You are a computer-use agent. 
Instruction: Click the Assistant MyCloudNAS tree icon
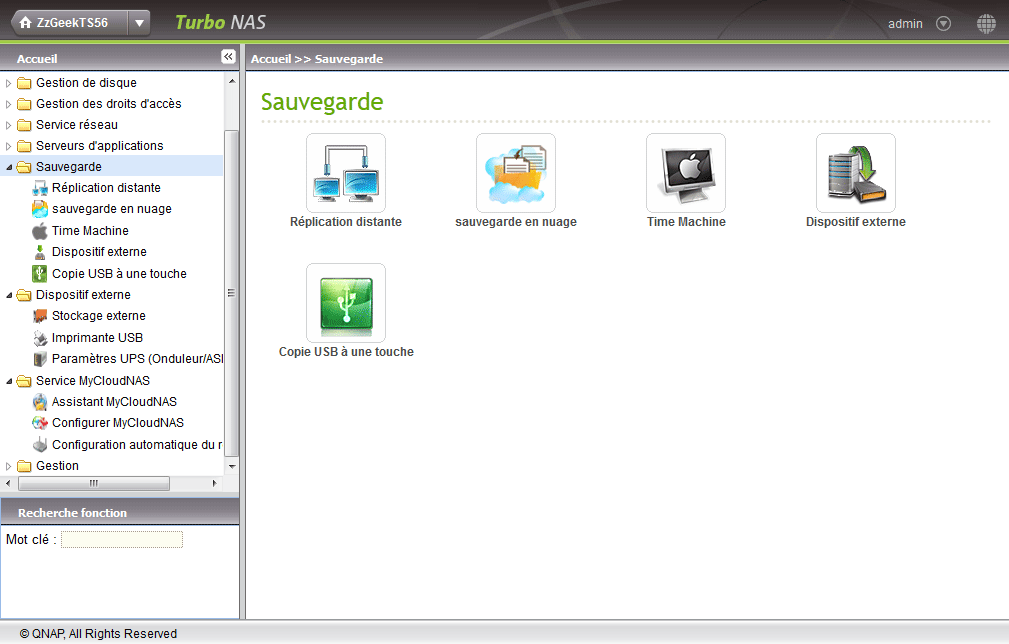[x=40, y=402]
